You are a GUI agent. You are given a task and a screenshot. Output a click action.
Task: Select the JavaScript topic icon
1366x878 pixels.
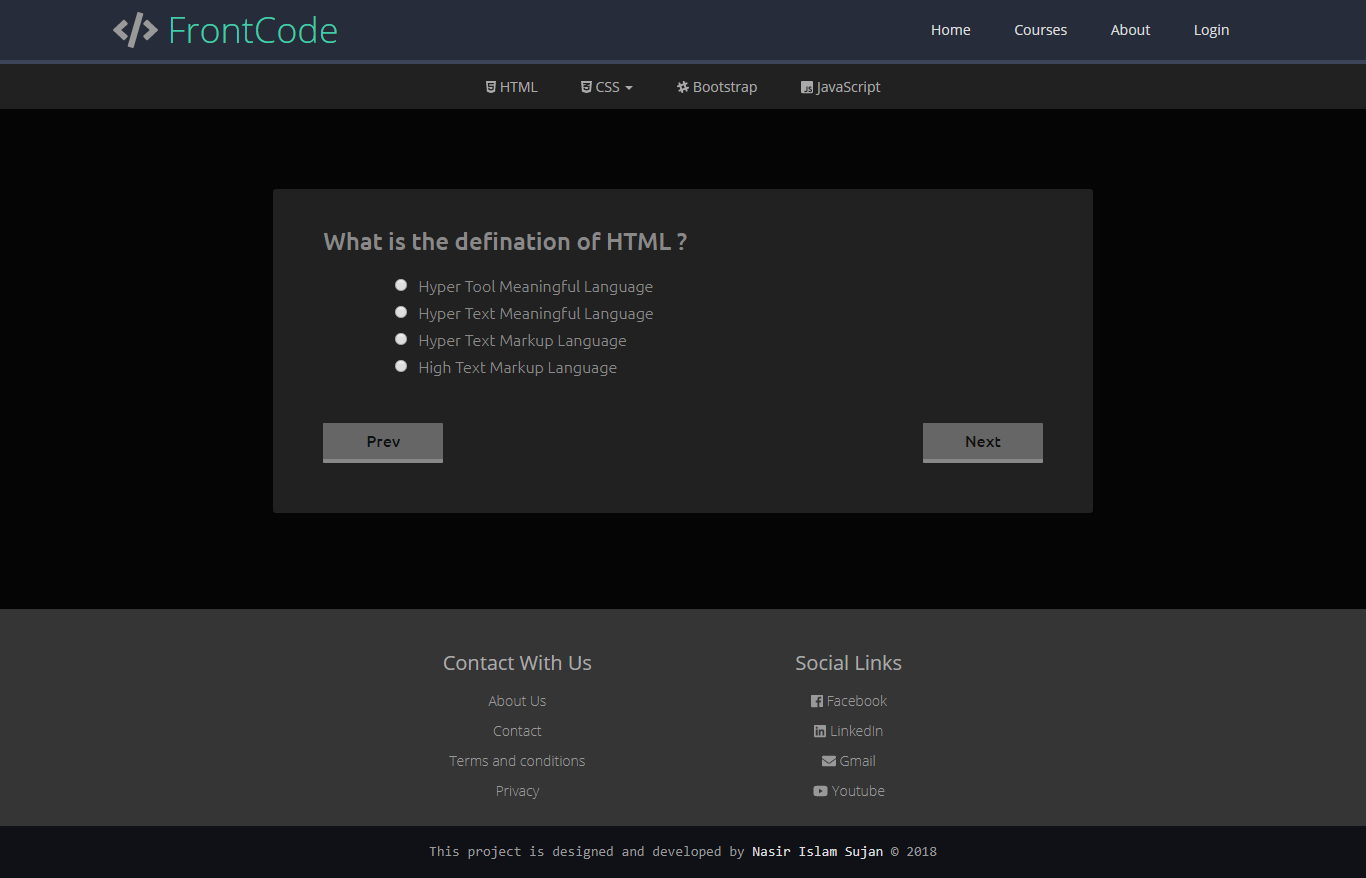[805, 87]
